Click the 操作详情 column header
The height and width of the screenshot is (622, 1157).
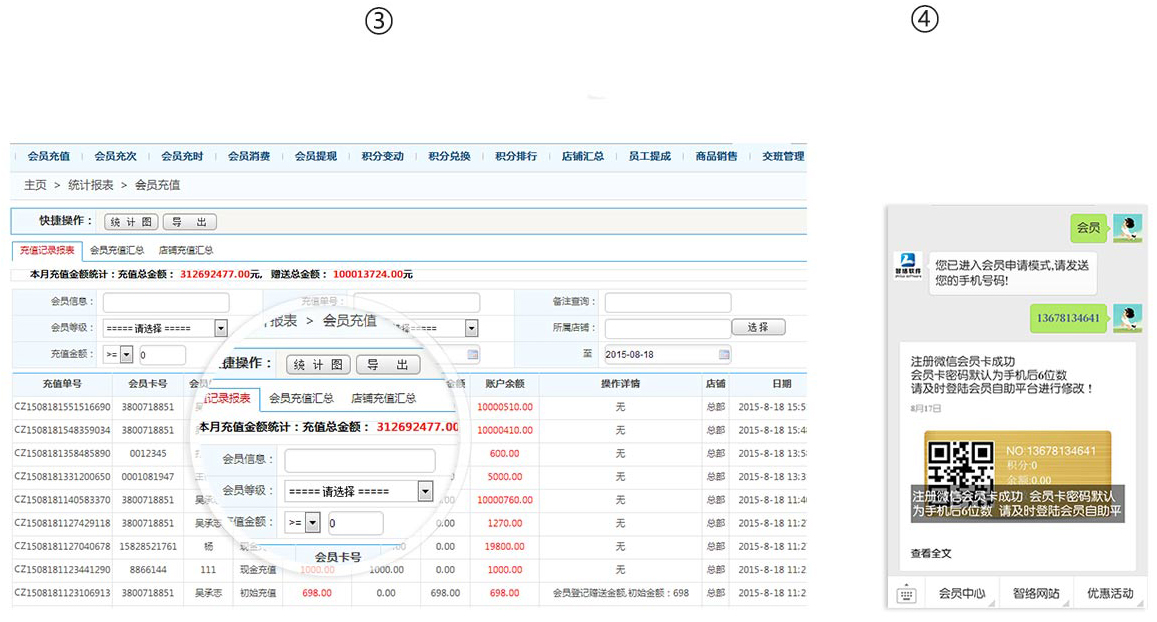coord(621,384)
